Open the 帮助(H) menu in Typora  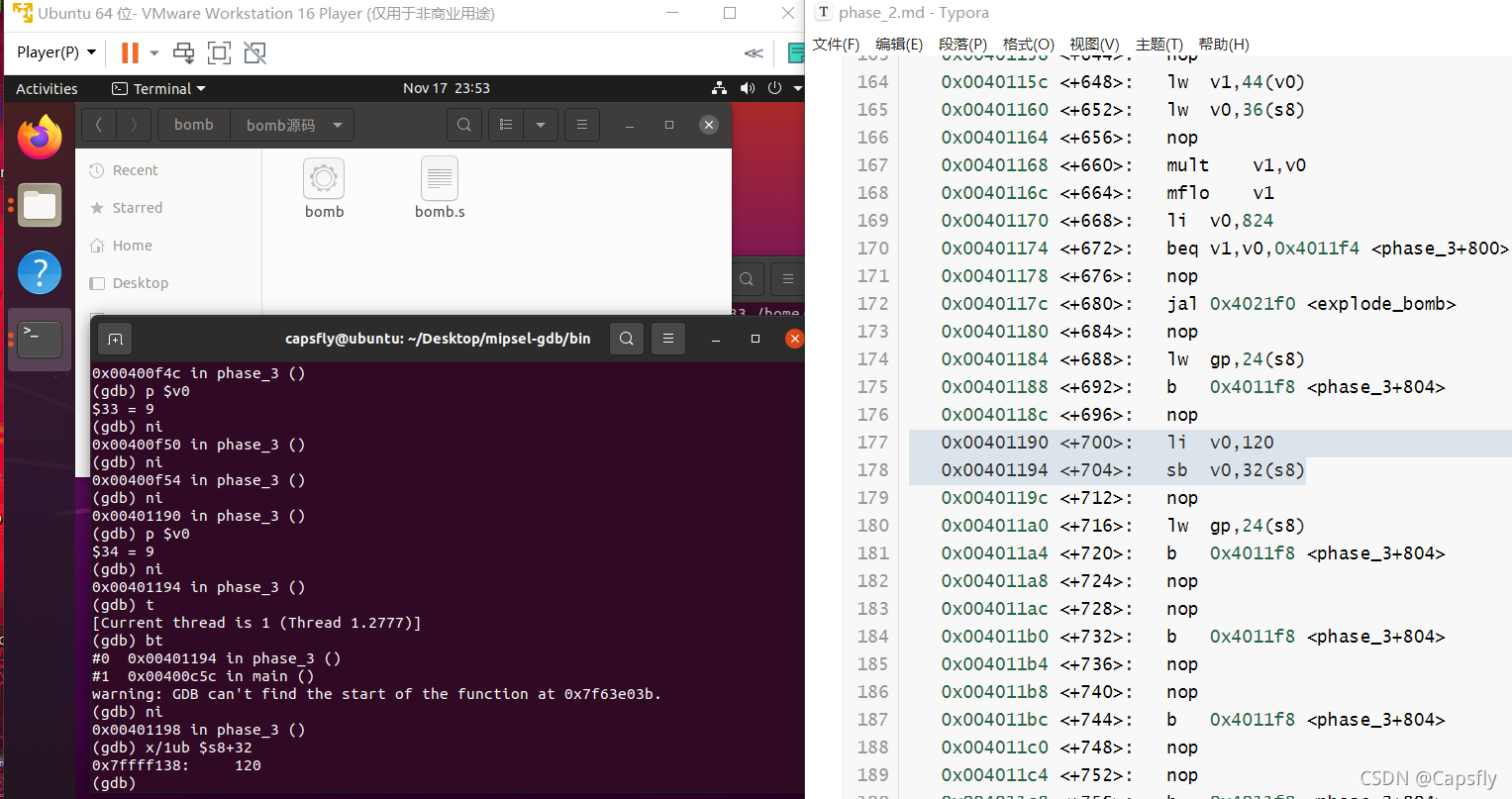coord(1224,45)
